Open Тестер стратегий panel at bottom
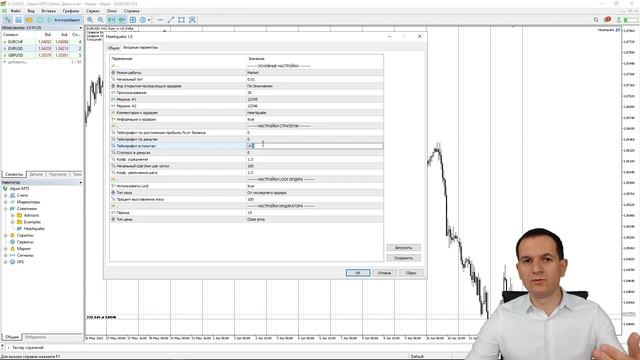This screenshot has width=640, height=360. tap(27, 348)
